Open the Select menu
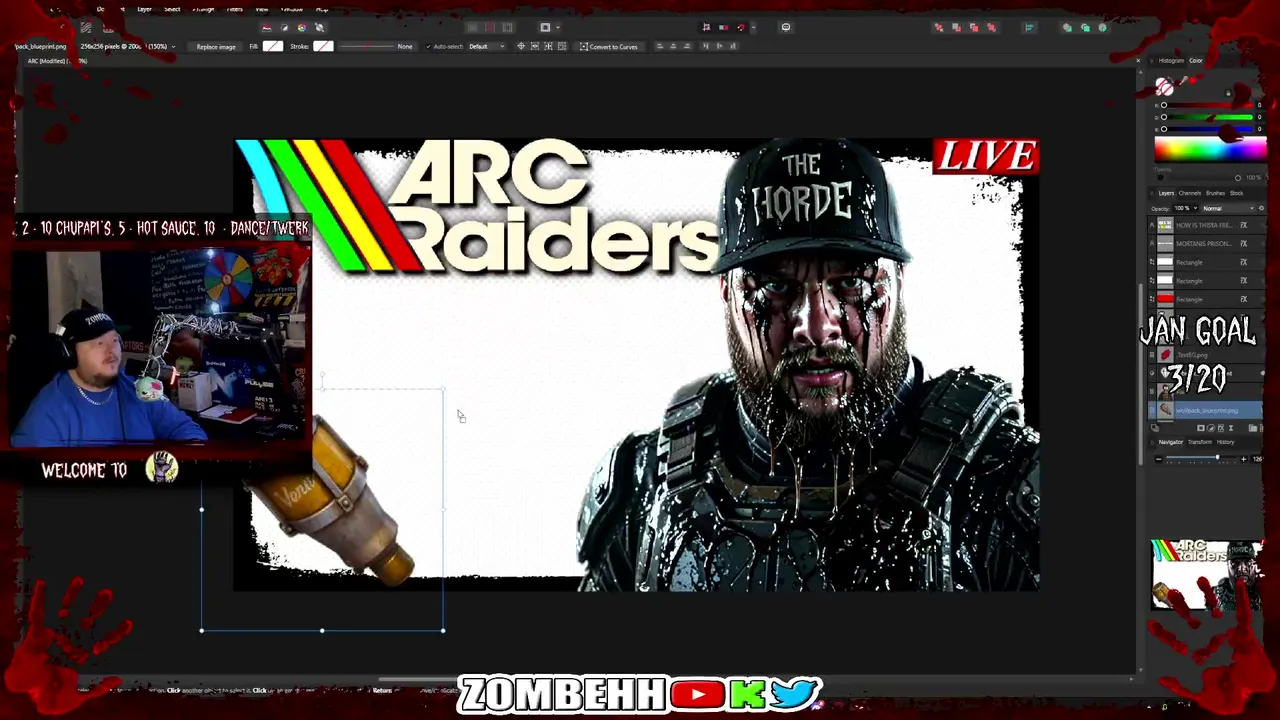Image resolution: width=1280 pixels, height=720 pixels. 172,9
